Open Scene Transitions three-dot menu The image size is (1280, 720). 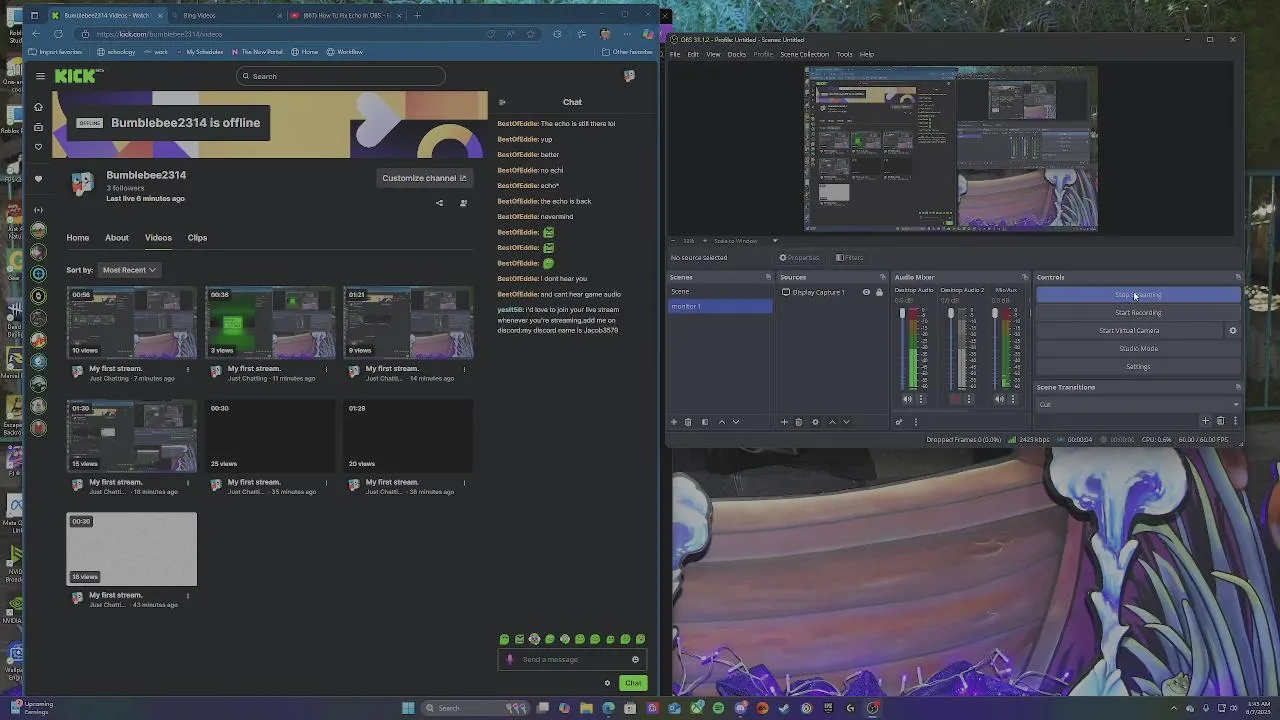(x=1235, y=421)
